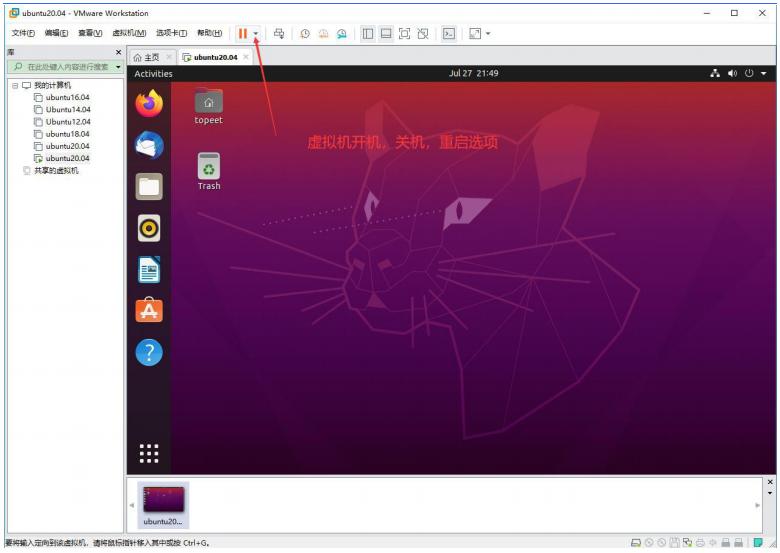780x553 pixels.
Task: Enter full screen mode via toolbar icon
Action: [404, 33]
